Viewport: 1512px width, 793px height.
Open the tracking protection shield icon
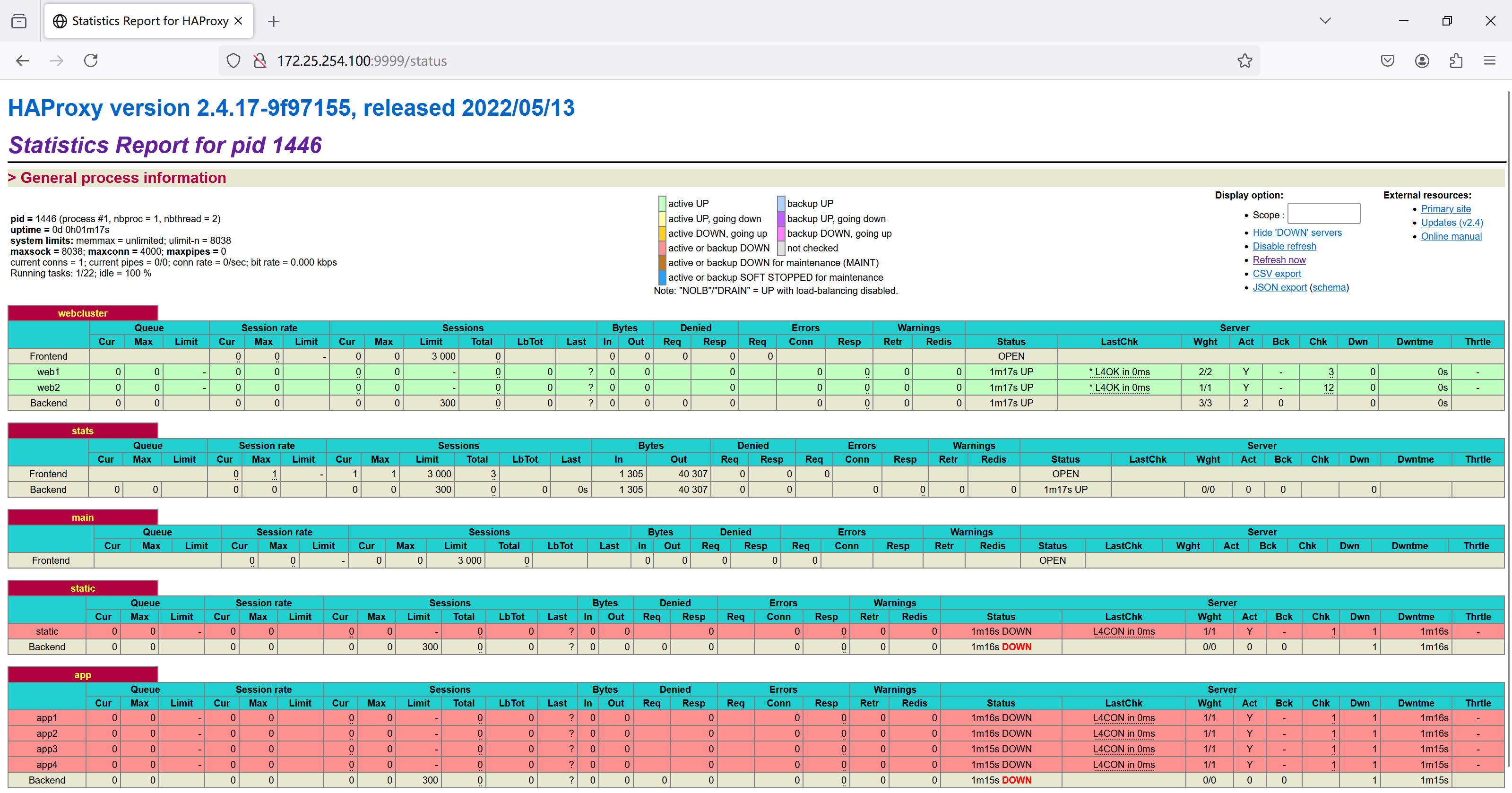(233, 60)
